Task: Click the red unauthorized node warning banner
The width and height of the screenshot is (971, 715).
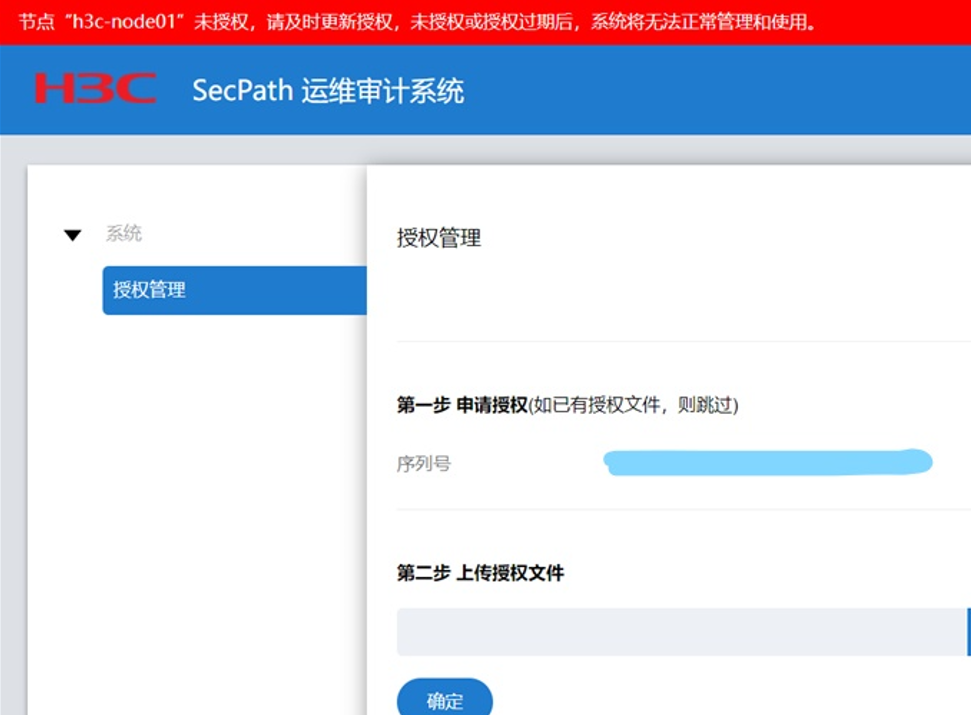Action: coord(486,22)
